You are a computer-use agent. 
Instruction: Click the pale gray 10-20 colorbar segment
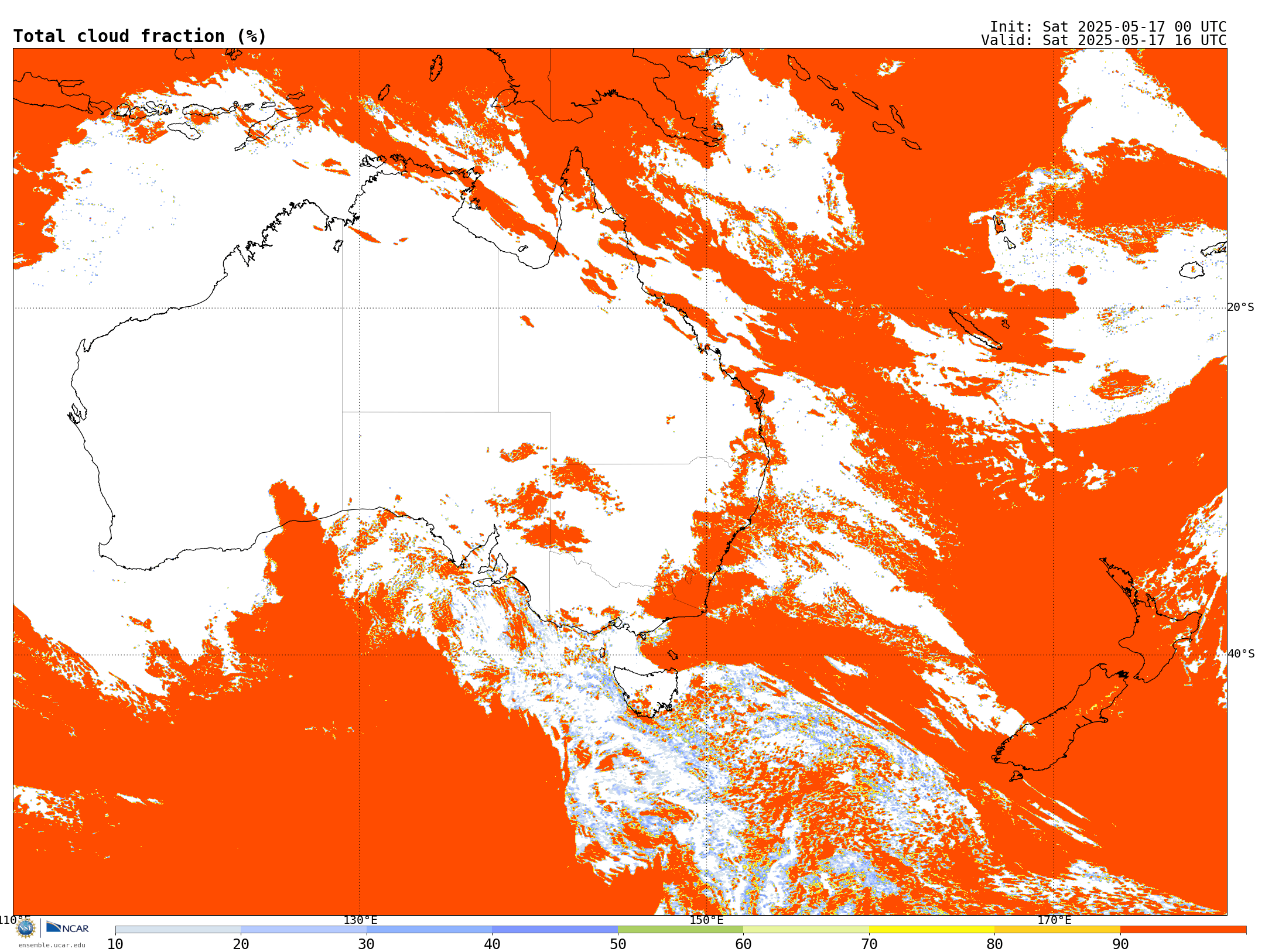178,930
